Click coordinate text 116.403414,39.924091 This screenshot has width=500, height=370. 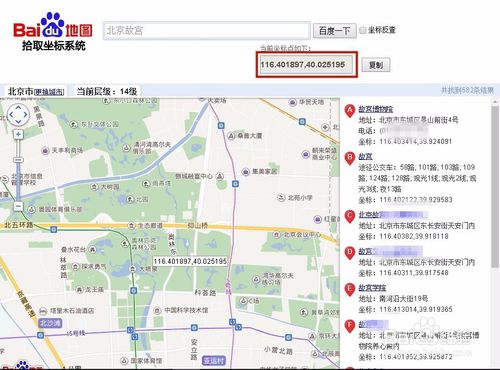(415, 142)
